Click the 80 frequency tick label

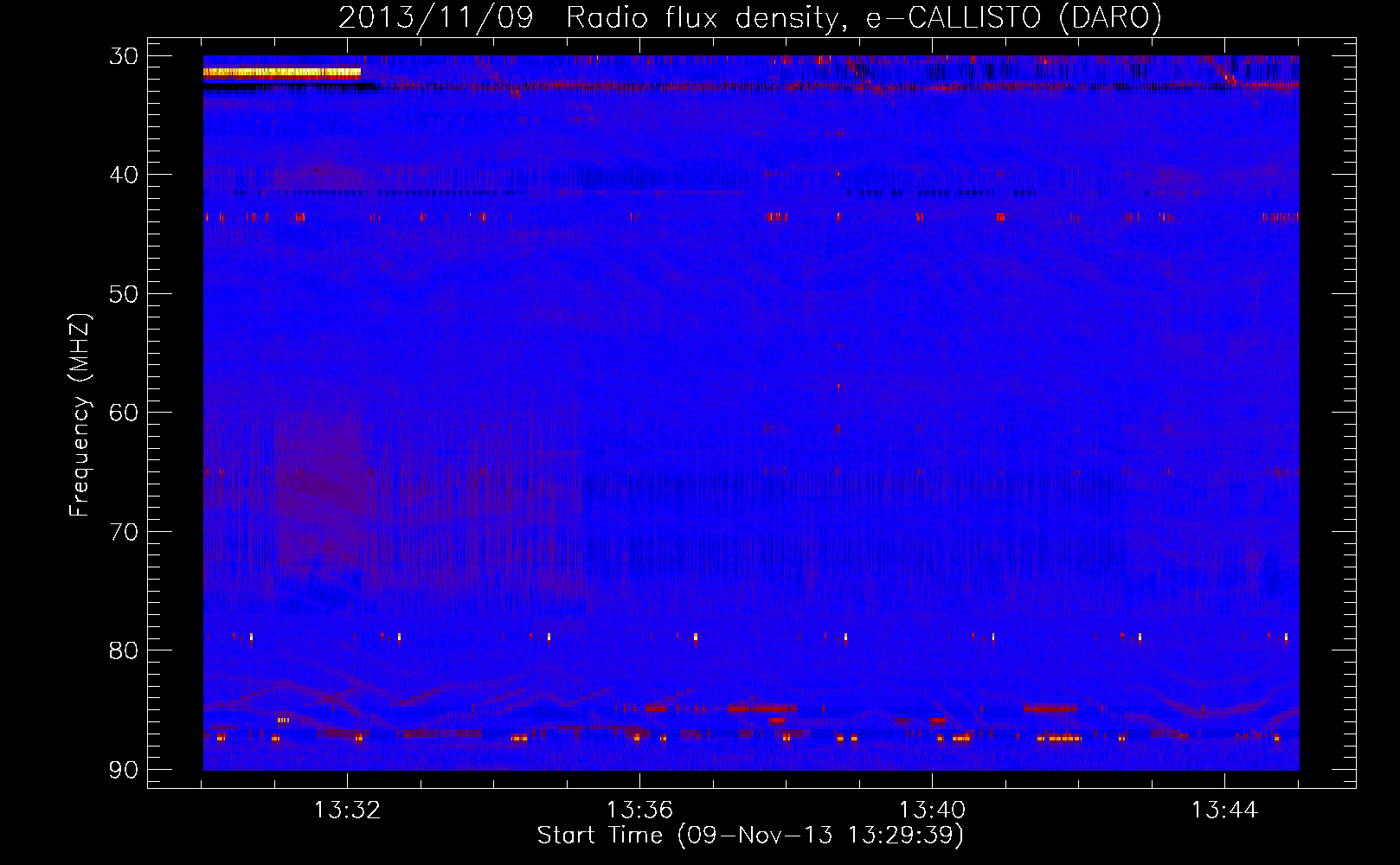125,650
